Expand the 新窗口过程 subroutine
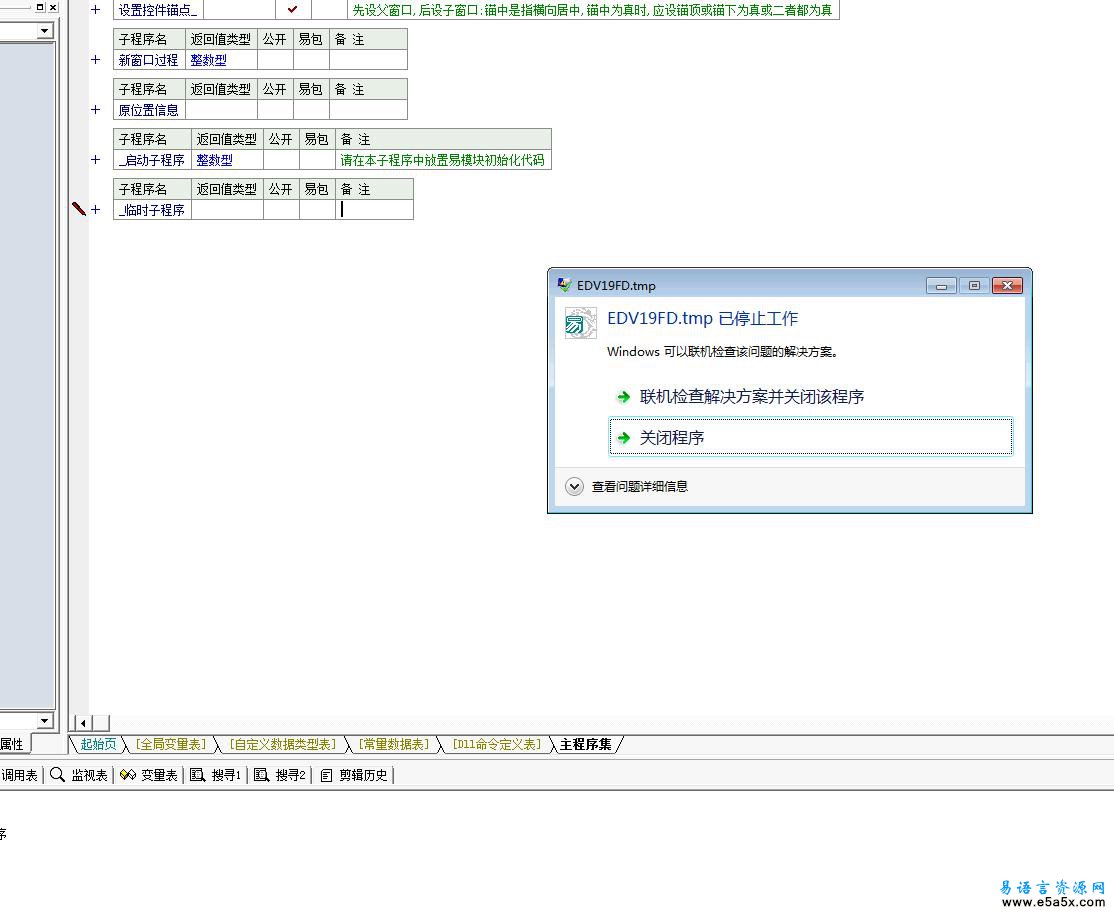Image resolution: width=1114 pixels, height=915 pixels. tap(96, 60)
